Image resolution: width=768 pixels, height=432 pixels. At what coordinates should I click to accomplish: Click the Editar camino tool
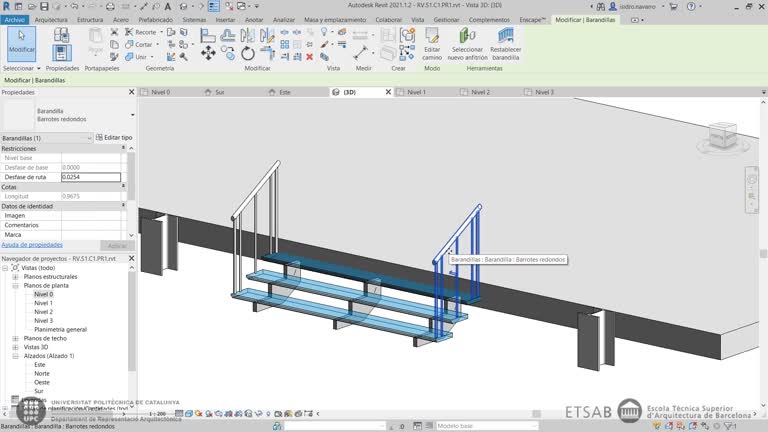(432, 42)
